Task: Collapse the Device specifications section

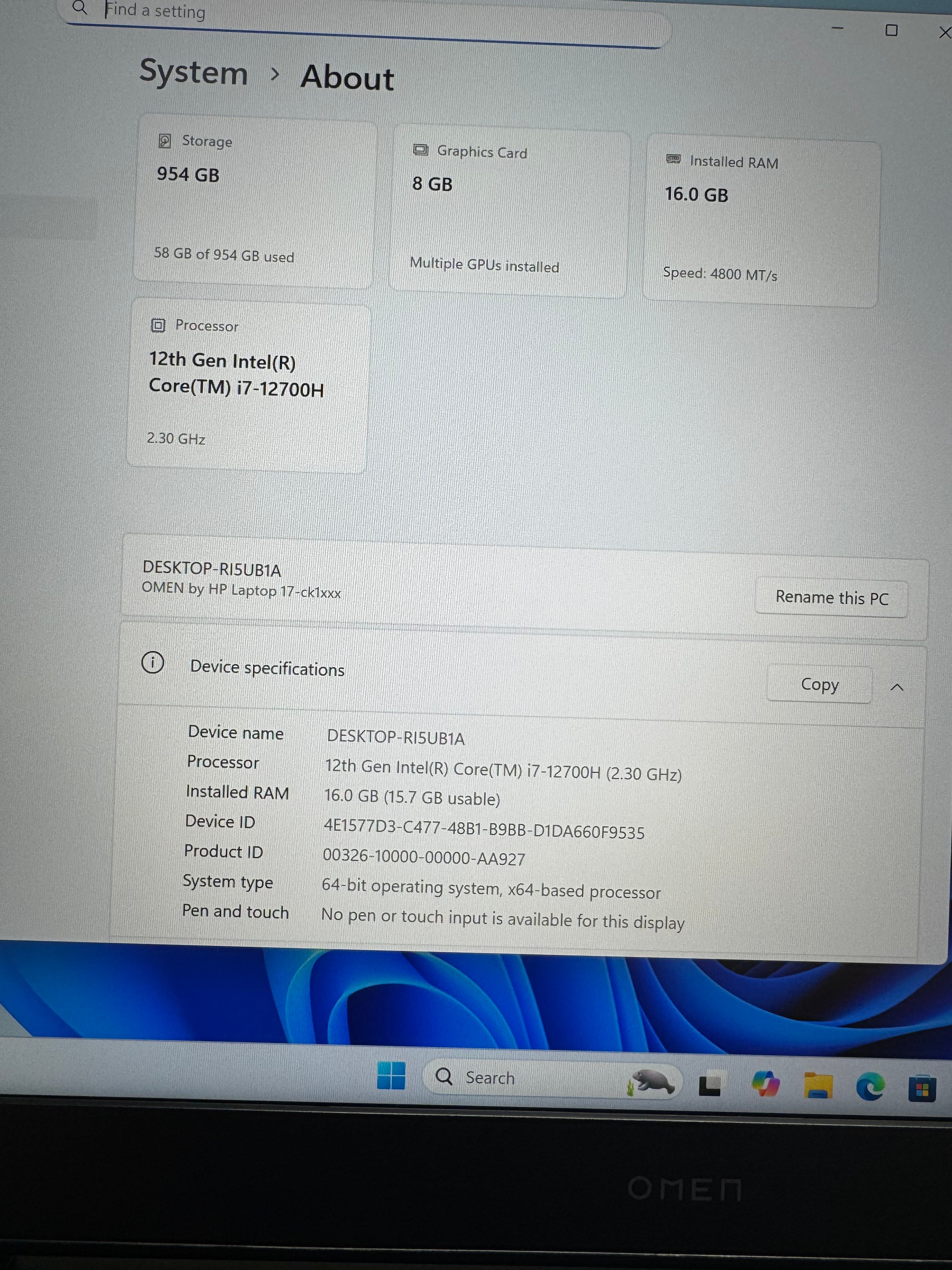Action: 897,687
